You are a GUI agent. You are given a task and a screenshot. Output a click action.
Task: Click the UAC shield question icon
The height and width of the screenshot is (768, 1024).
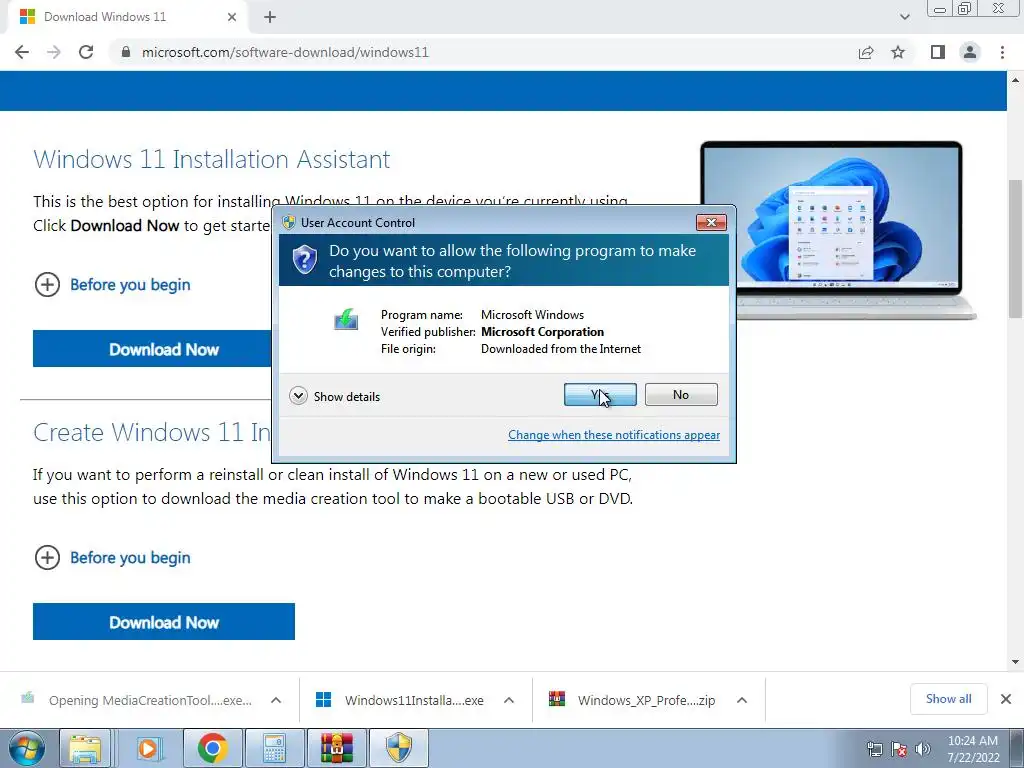304,260
